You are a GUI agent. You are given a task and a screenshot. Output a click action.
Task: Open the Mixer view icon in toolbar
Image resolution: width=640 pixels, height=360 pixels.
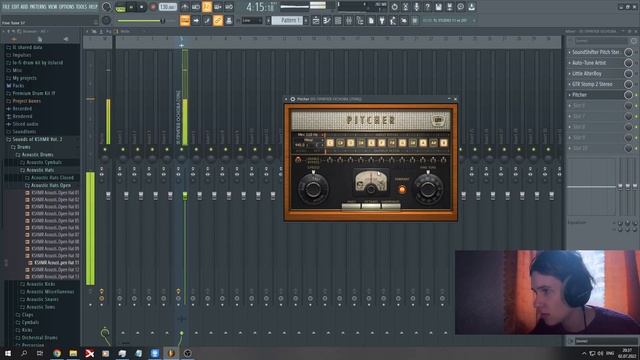tap(349, 20)
